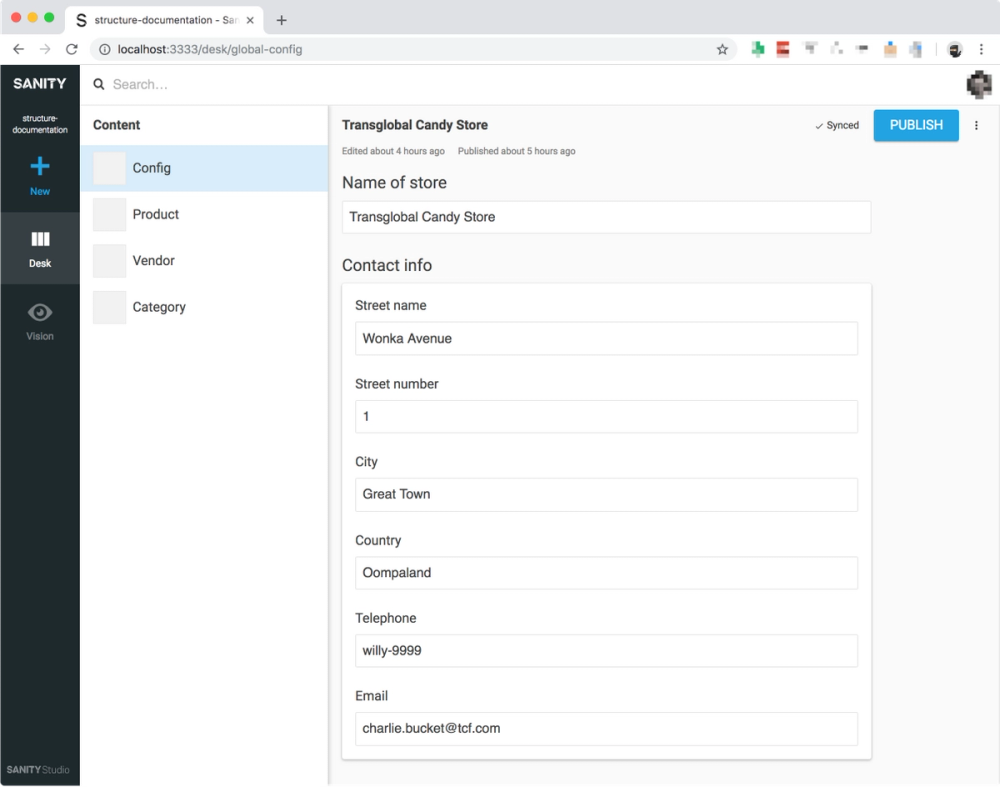Click the SANITY Studio footer label
Image resolution: width=1000 pixels, height=787 pixels.
[x=38, y=770]
